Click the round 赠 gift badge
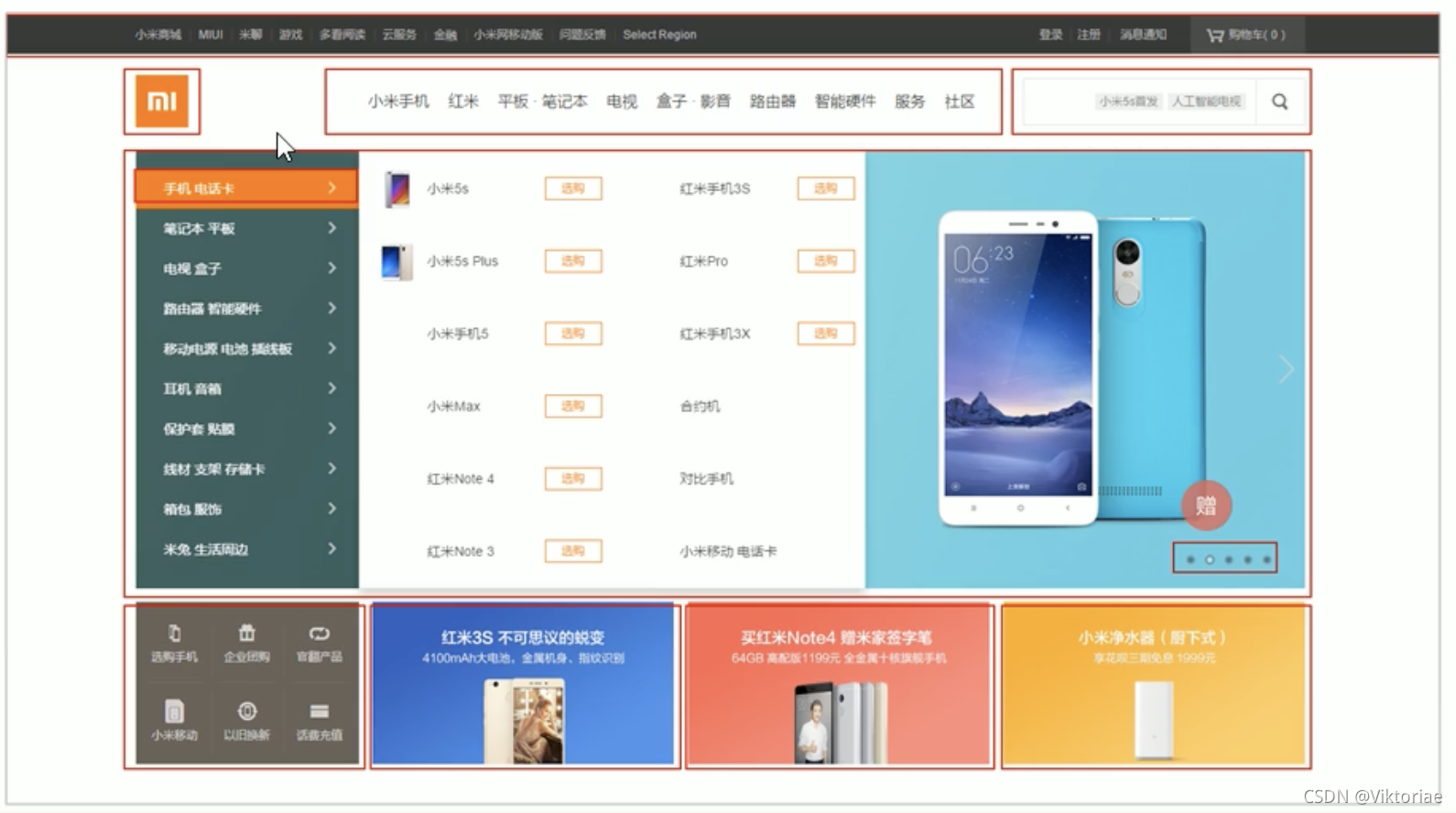This screenshot has width=1456, height=813. pyautogui.click(x=1206, y=505)
